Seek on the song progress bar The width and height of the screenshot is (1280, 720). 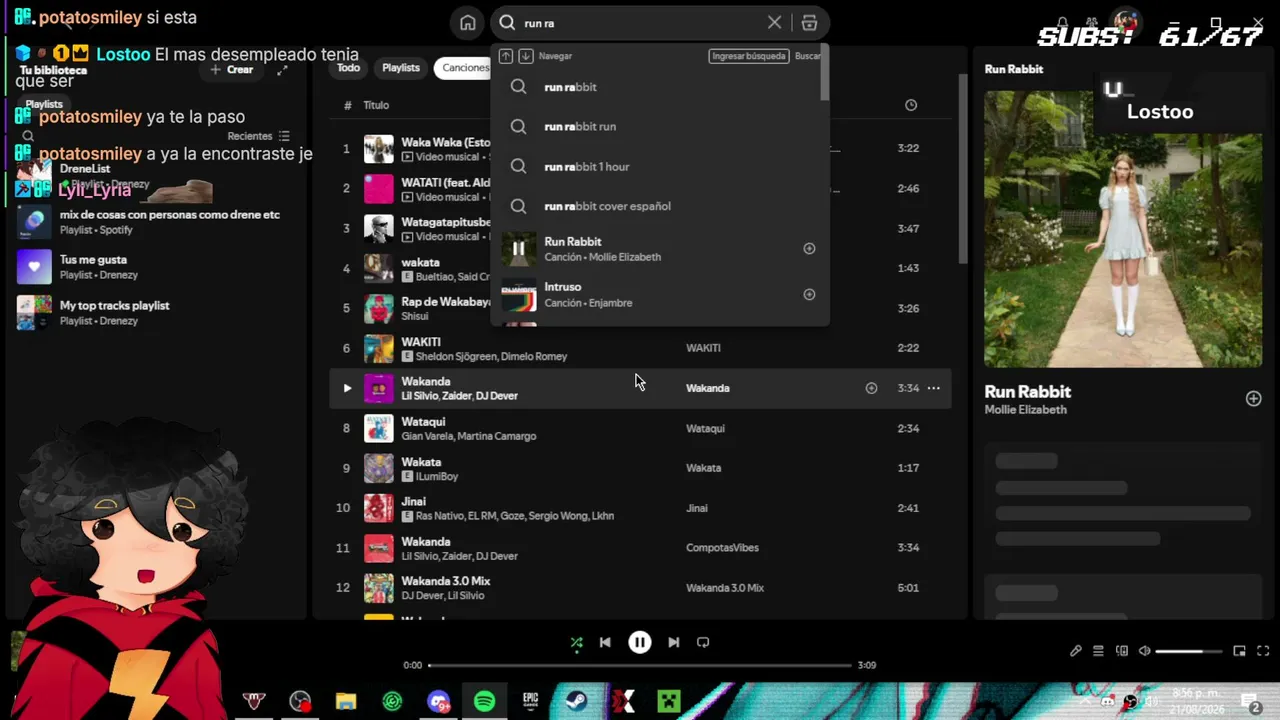pyautogui.click(x=640, y=665)
